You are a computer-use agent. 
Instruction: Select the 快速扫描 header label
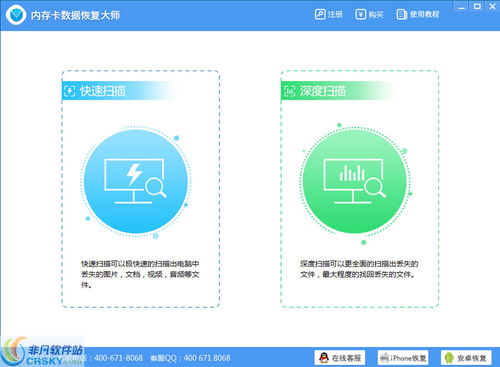[x=103, y=91]
